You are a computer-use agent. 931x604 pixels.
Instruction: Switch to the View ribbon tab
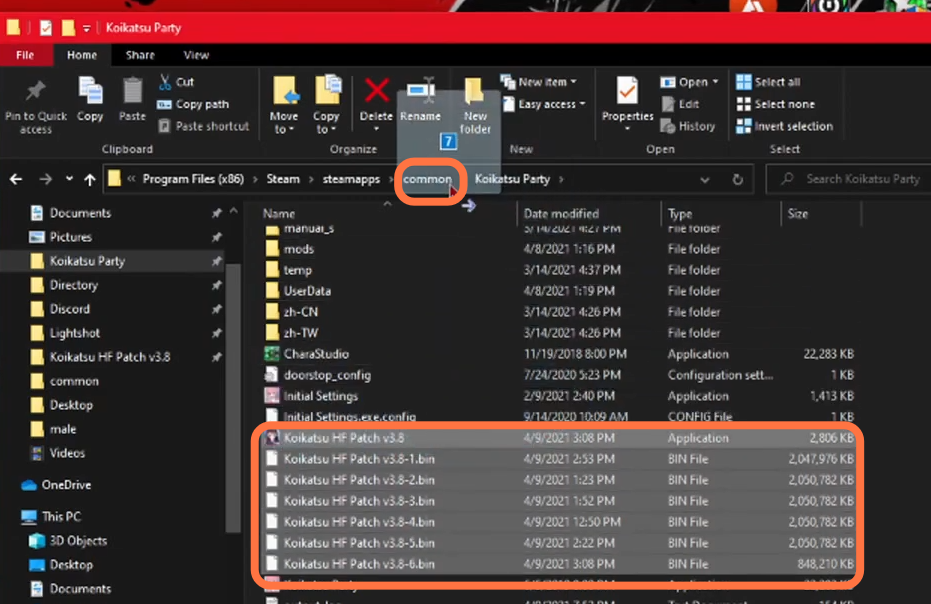196,55
